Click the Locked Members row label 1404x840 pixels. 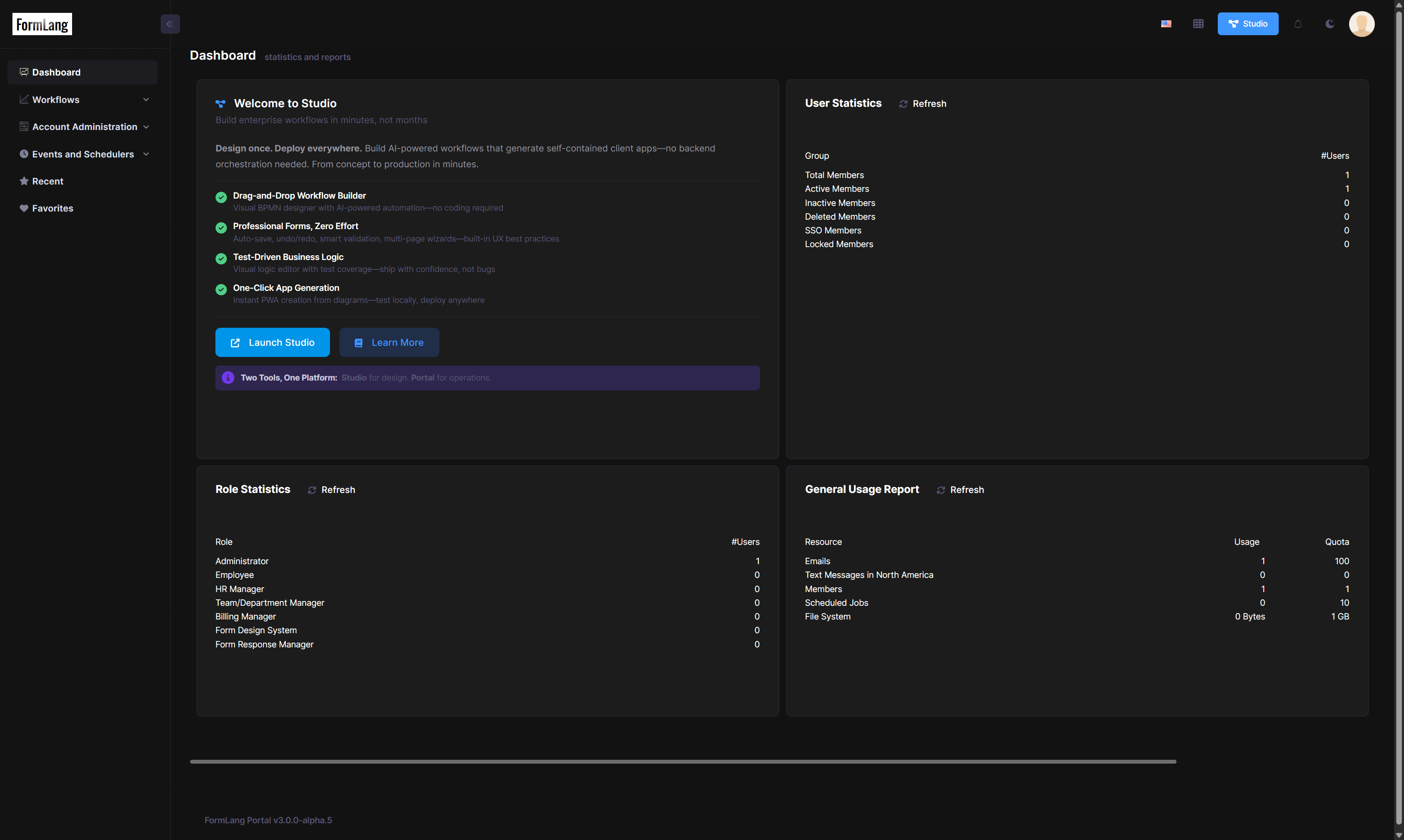(839, 244)
